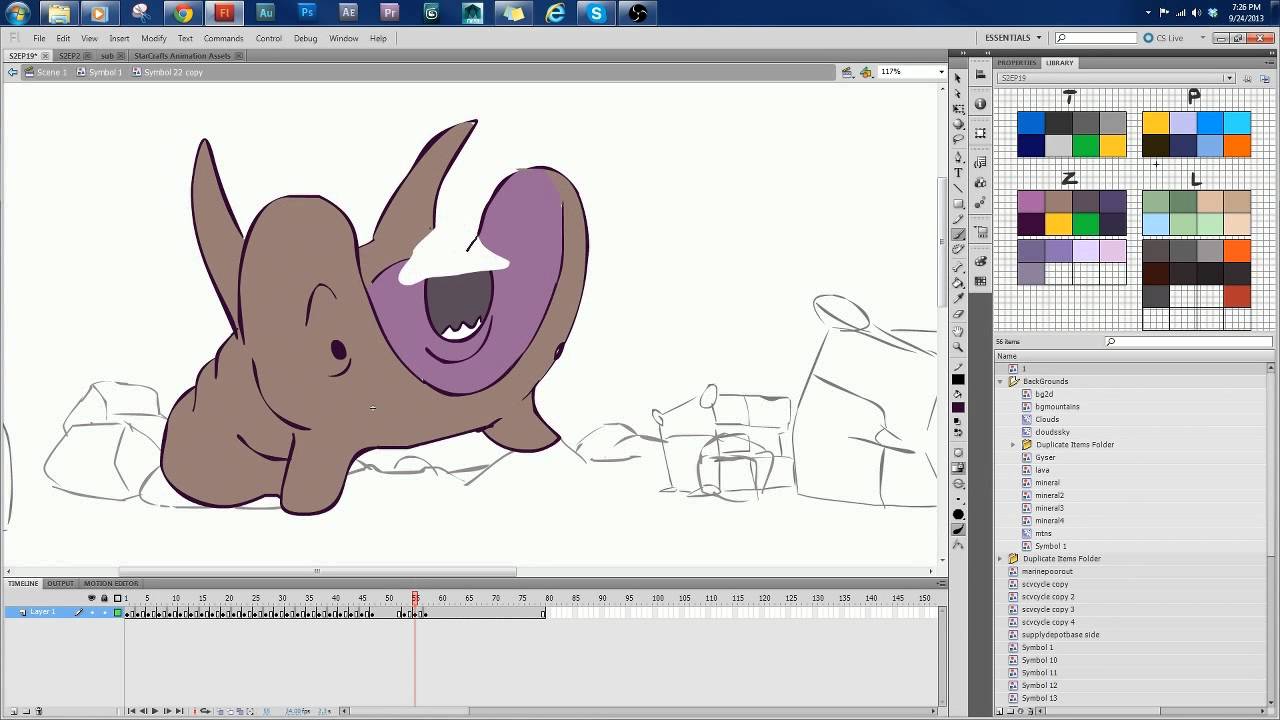The height and width of the screenshot is (720, 1280).
Task: Toggle Onion Skin button
Action: [x=221, y=711]
